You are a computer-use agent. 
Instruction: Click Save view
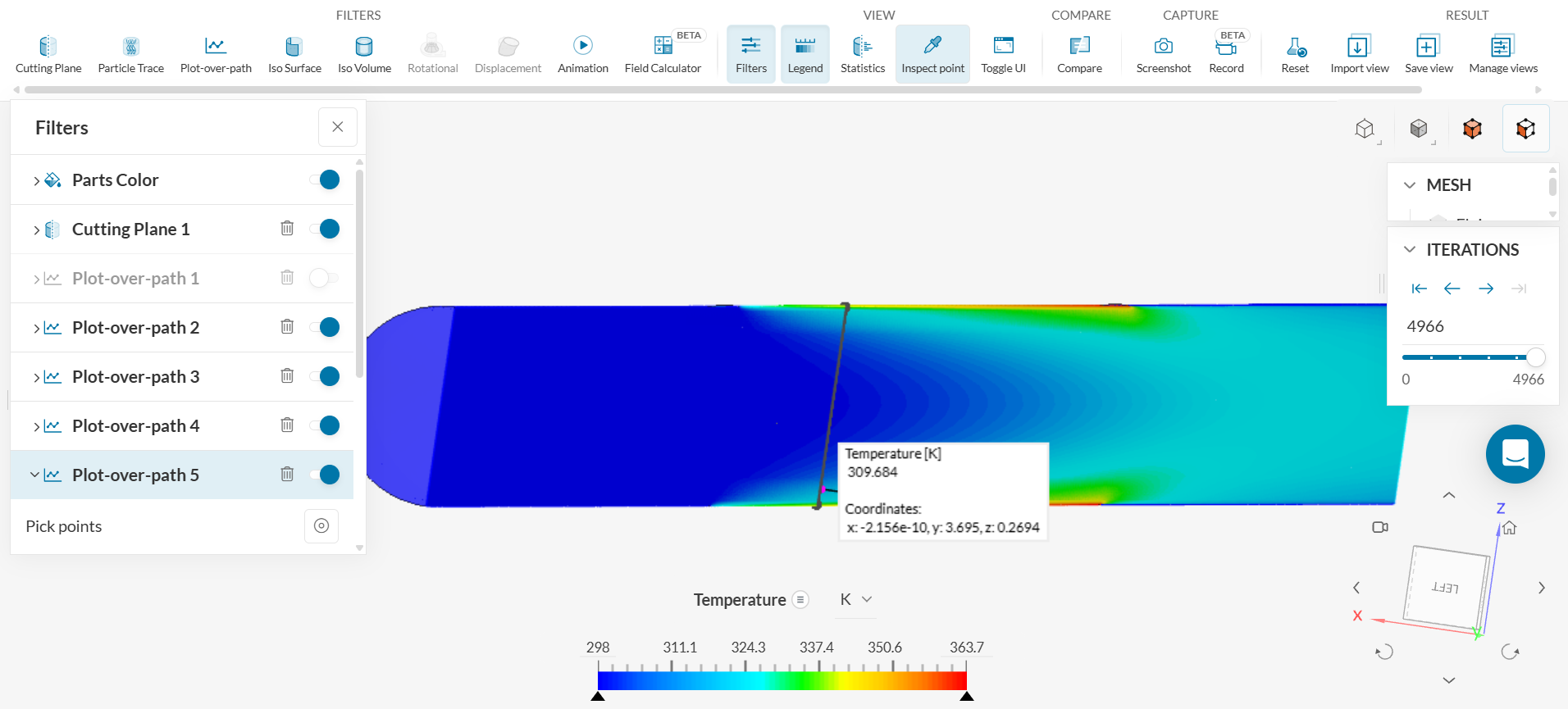[x=1429, y=54]
